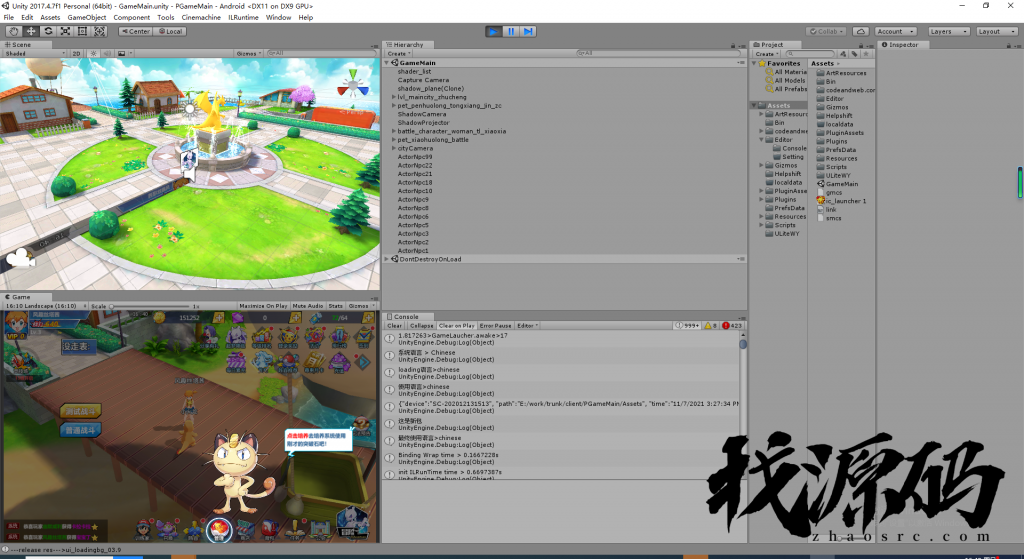Toggle console warning count filter
Viewport: 1024px width, 559px height.
coord(710,325)
